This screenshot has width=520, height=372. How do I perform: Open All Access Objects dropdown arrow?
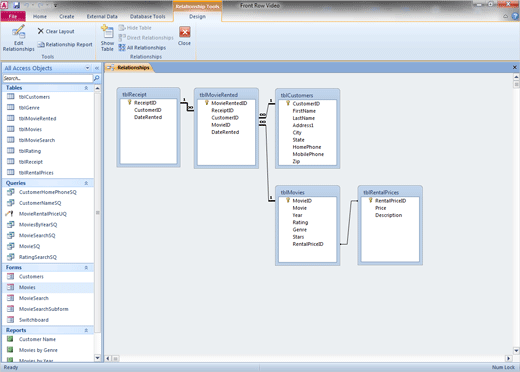(x=87, y=68)
